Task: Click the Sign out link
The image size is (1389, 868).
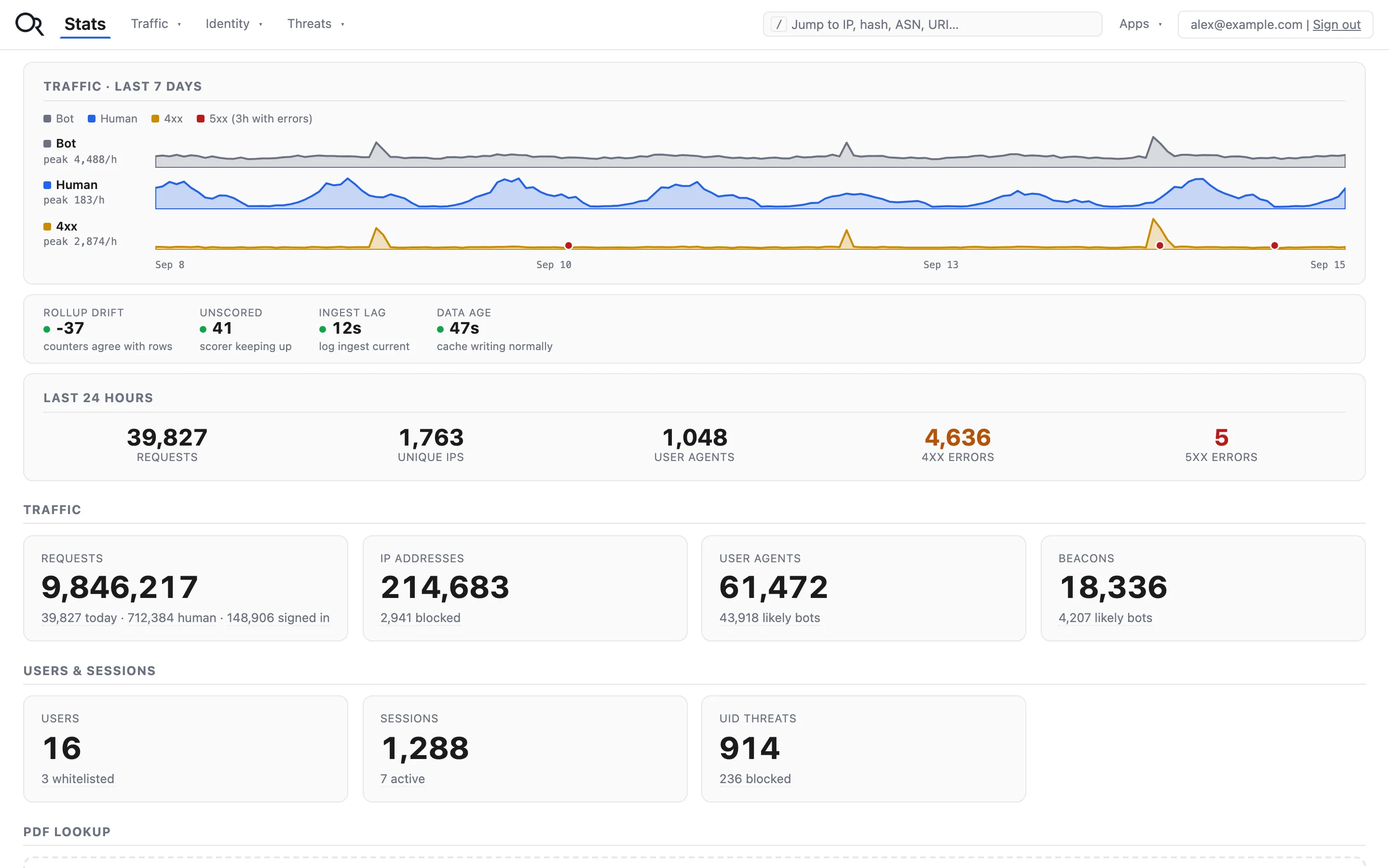Action: click(x=1336, y=25)
